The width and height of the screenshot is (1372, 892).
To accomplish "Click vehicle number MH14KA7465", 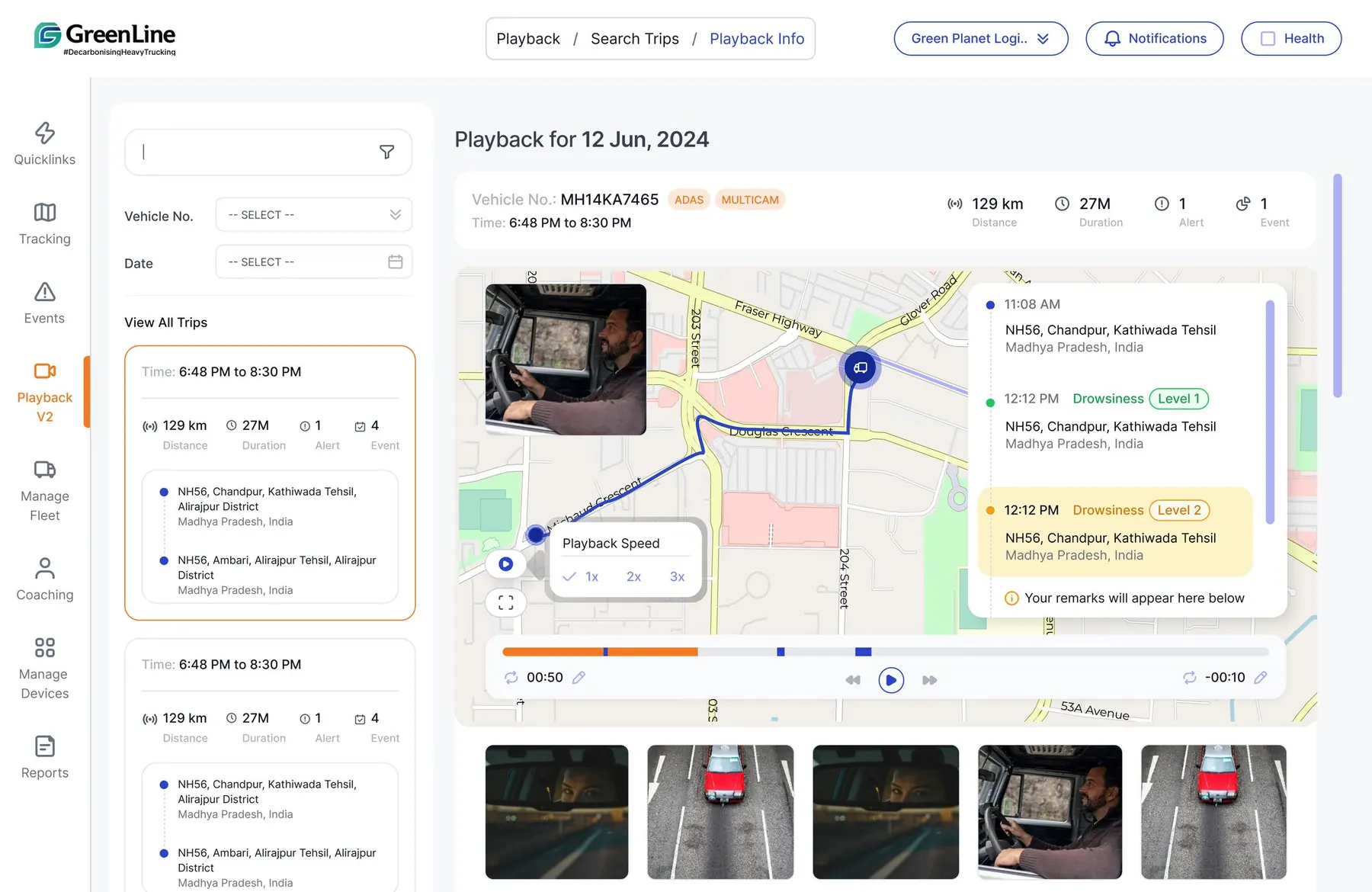I will coord(610,200).
